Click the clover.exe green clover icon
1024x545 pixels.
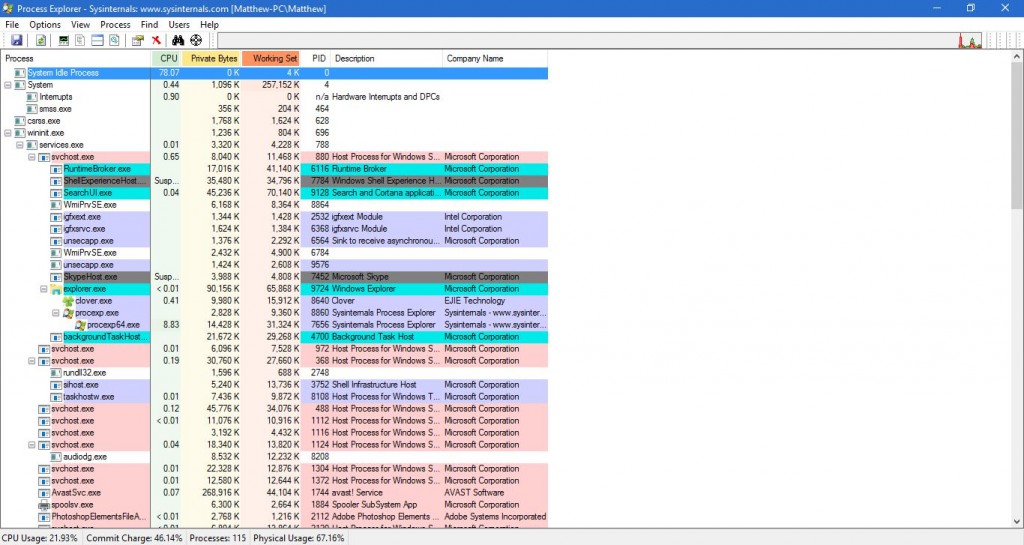[x=68, y=301]
